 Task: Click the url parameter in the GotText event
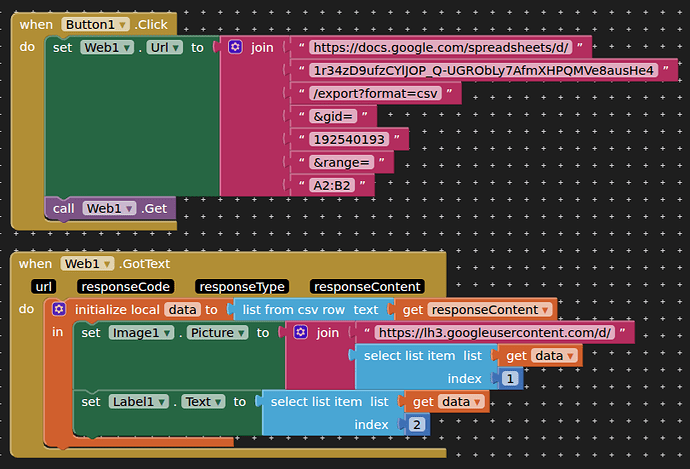tap(44, 287)
